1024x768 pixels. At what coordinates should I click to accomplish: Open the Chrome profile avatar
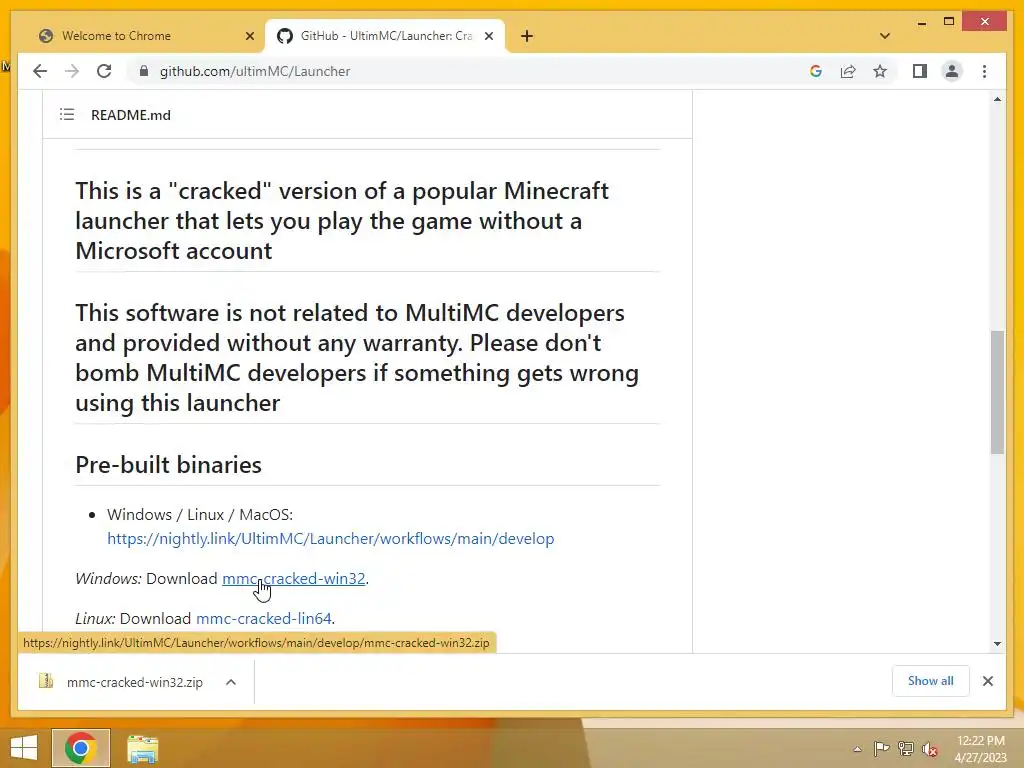[952, 71]
